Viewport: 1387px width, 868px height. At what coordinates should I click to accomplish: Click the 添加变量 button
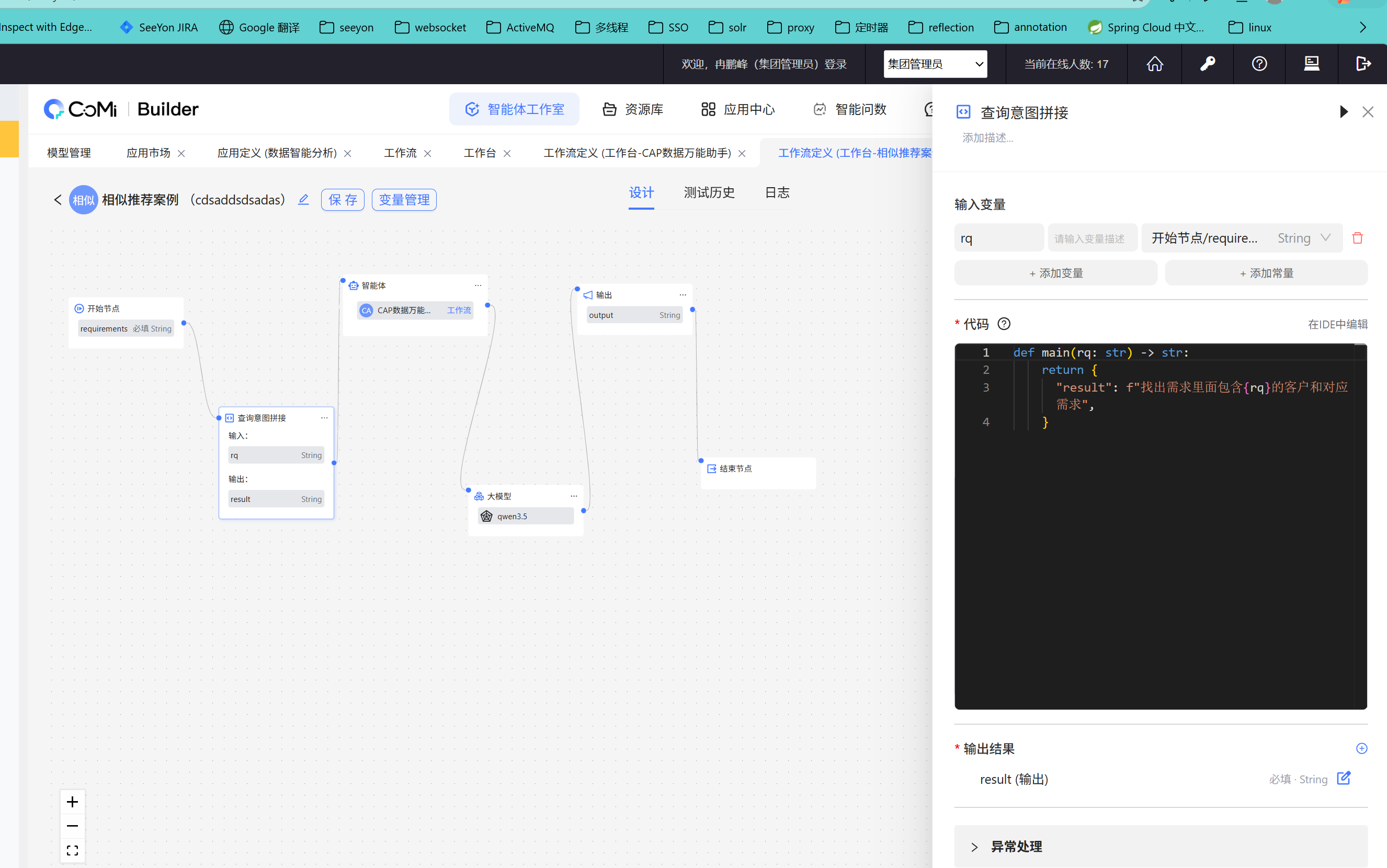1055,273
